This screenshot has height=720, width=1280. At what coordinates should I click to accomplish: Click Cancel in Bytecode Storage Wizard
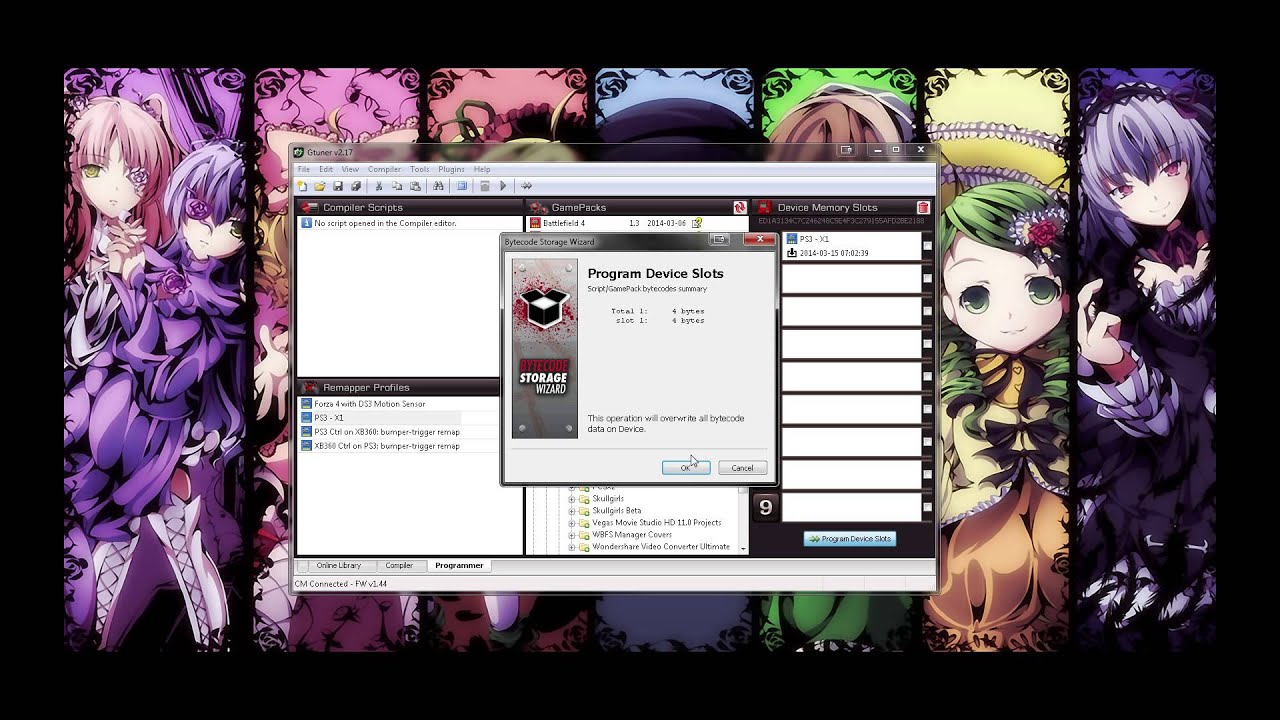tap(742, 468)
